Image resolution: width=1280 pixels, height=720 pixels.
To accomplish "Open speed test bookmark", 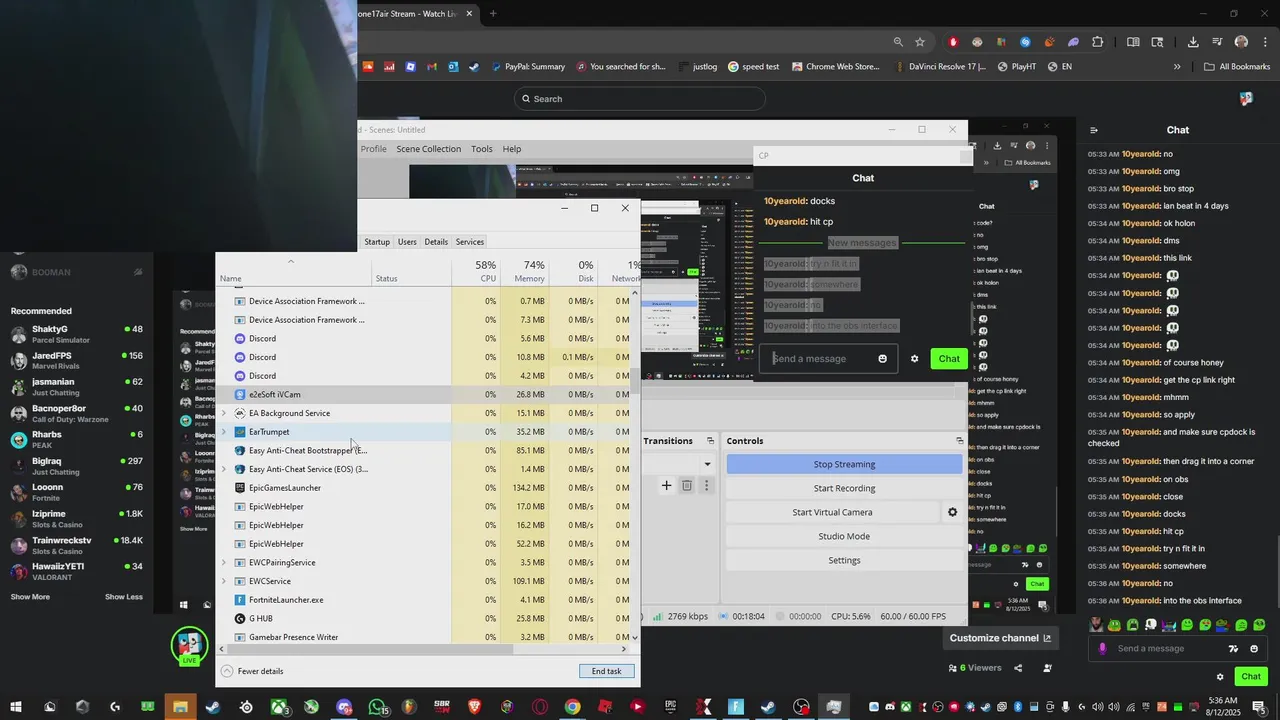I will 753,67.
